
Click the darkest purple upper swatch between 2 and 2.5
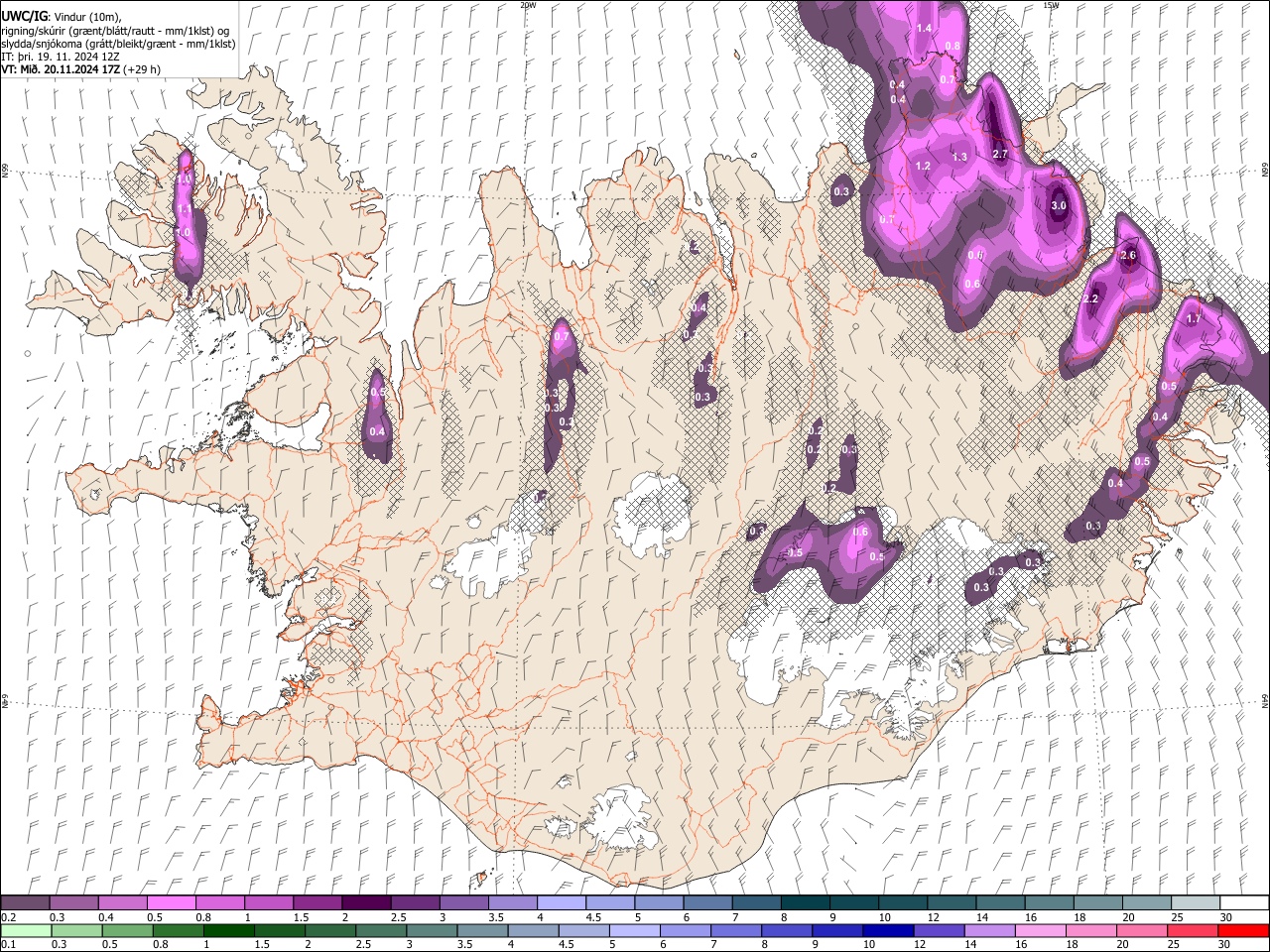[365, 903]
